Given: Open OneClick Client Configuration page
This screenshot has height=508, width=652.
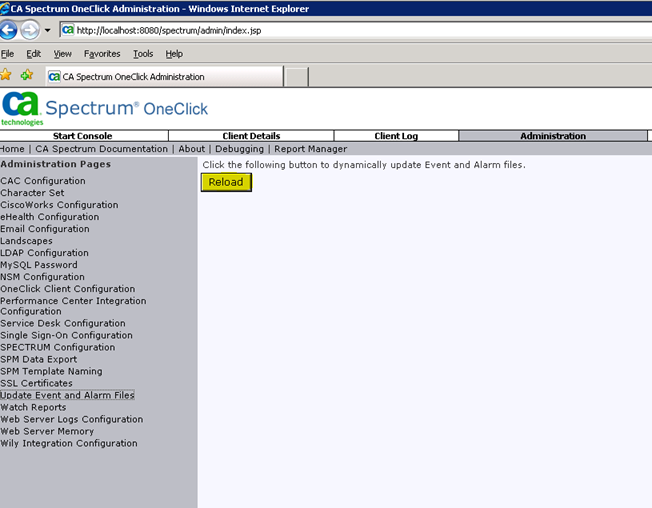Looking at the screenshot, I should 68,289.
